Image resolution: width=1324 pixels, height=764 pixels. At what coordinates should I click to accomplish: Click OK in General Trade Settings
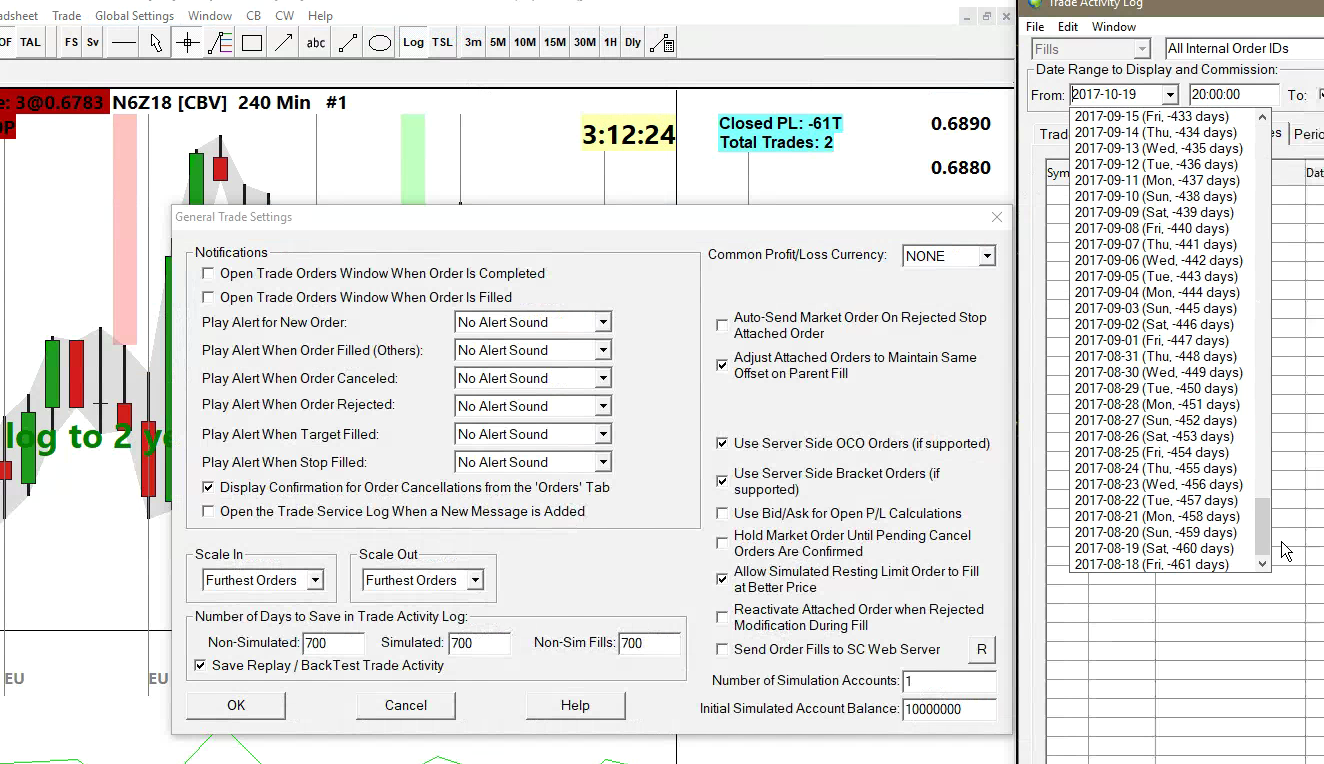click(236, 705)
